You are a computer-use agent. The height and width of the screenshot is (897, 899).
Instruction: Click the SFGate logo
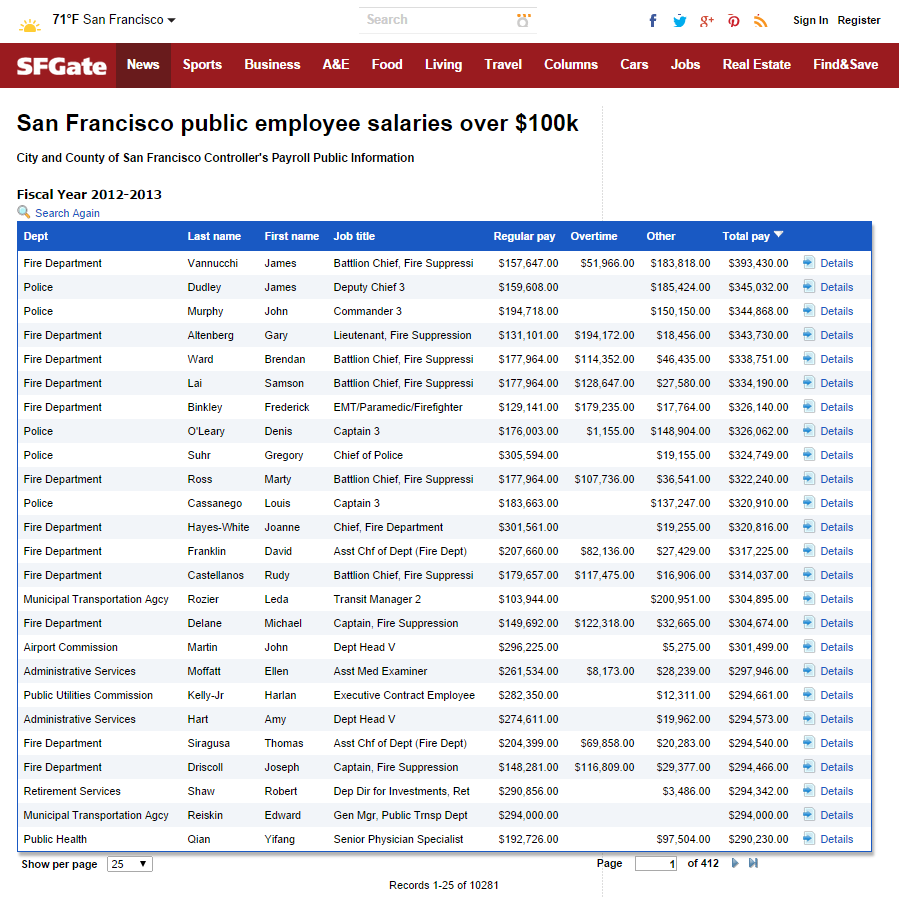(62, 66)
